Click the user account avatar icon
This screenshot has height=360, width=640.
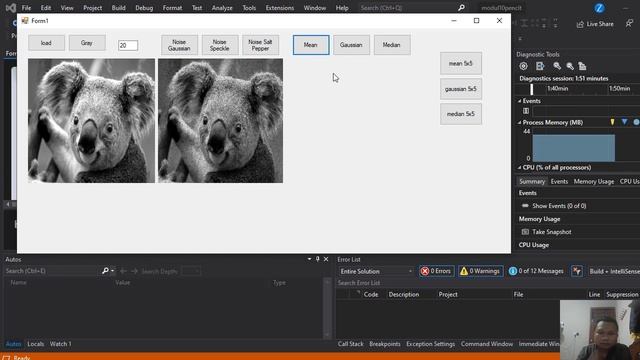click(599, 8)
